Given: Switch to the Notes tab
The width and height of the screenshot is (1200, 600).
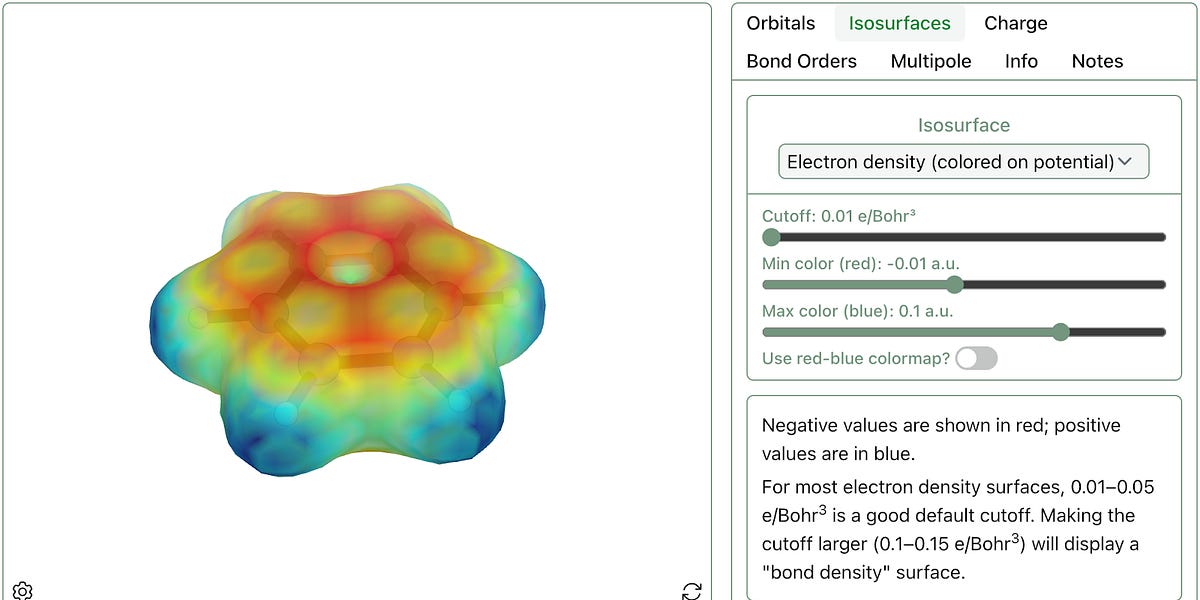Looking at the screenshot, I should point(1096,61).
